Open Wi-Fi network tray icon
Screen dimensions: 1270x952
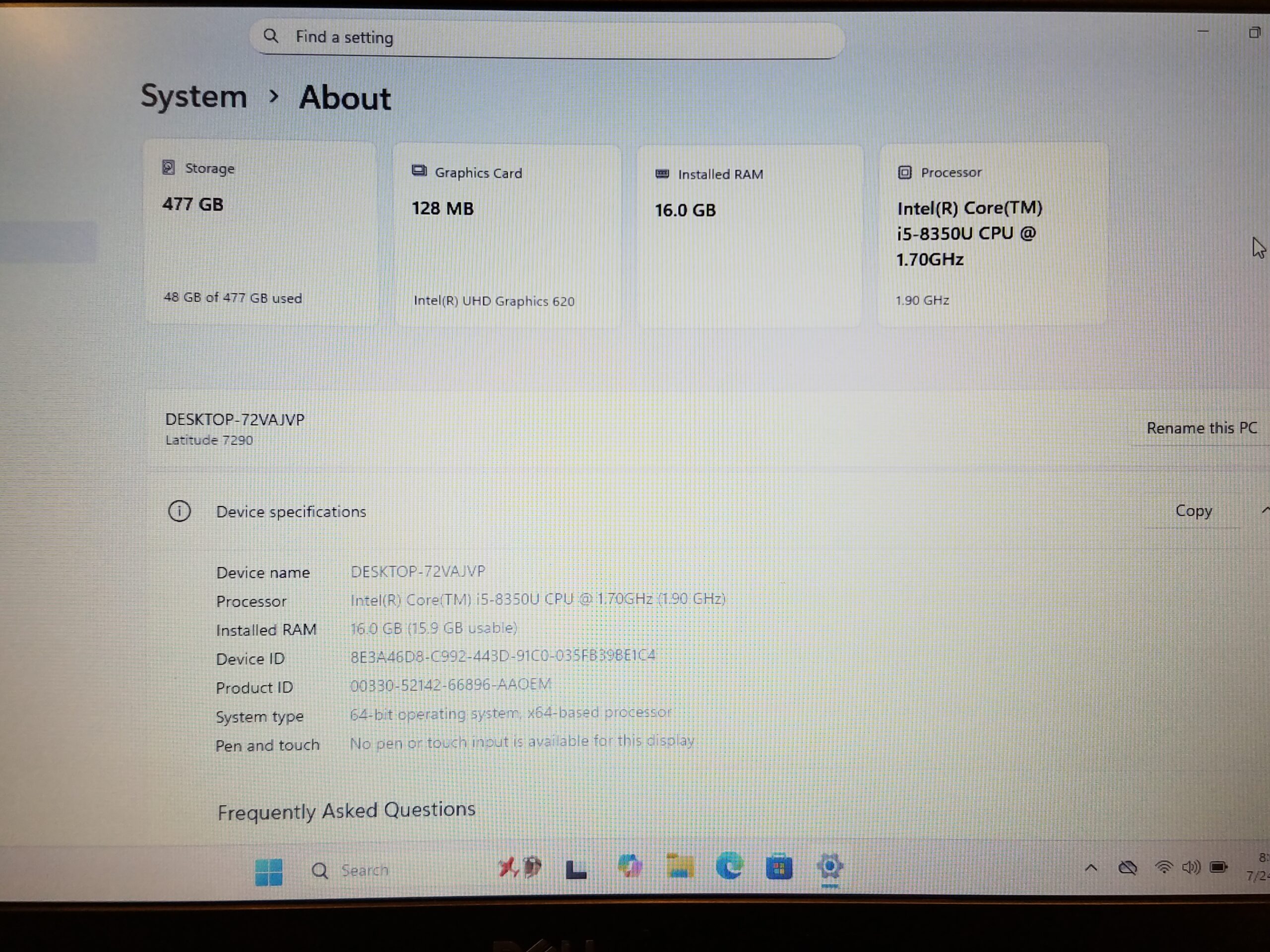pos(1164,867)
